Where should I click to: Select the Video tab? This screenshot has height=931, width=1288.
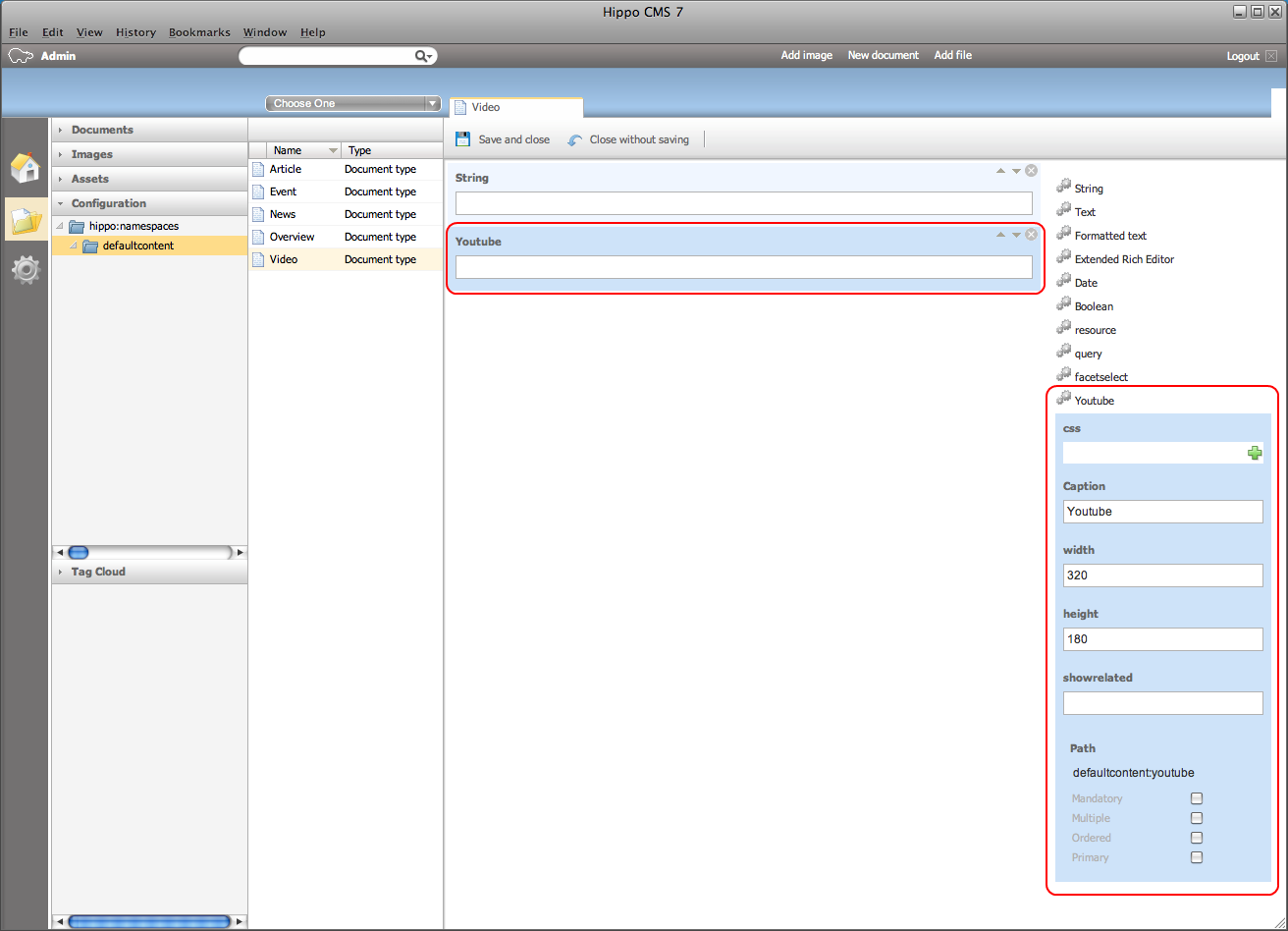pyautogui.click(x=486, y=107)
